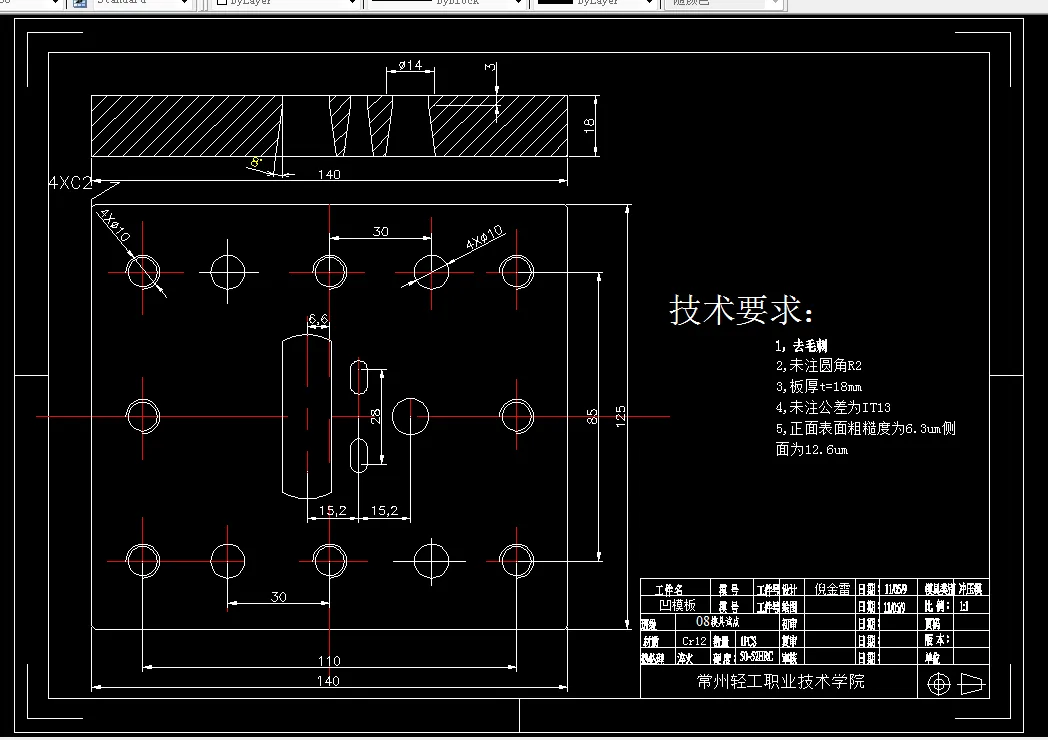
Task: Select the yellow 8° angle dimension
Action: coord(257,162)
